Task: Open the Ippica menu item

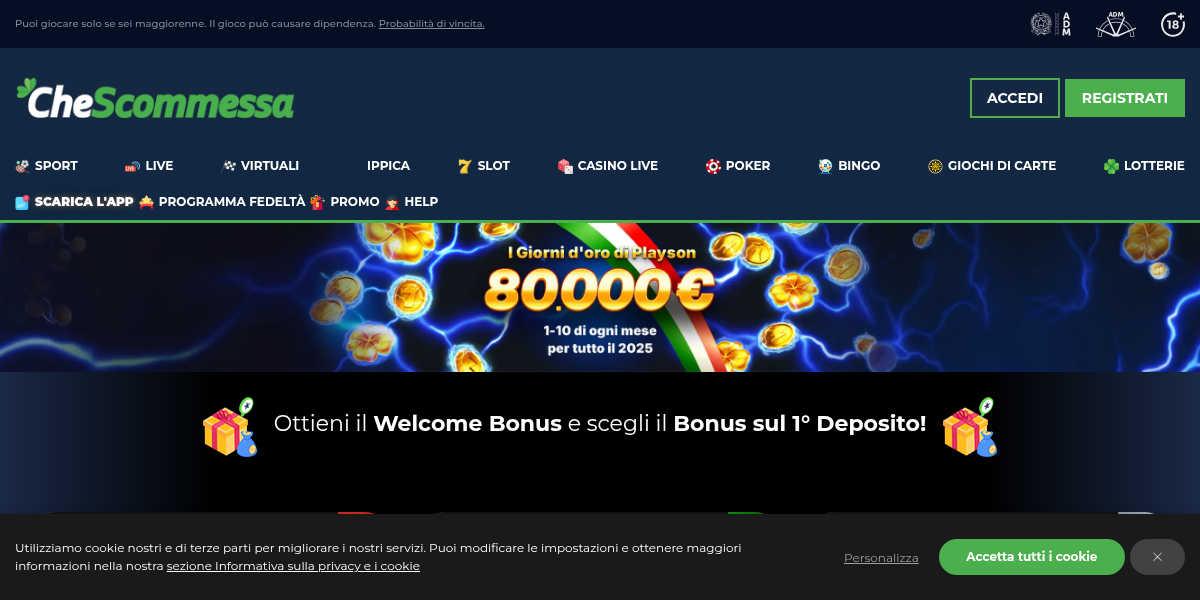Action: click(388, 166)
